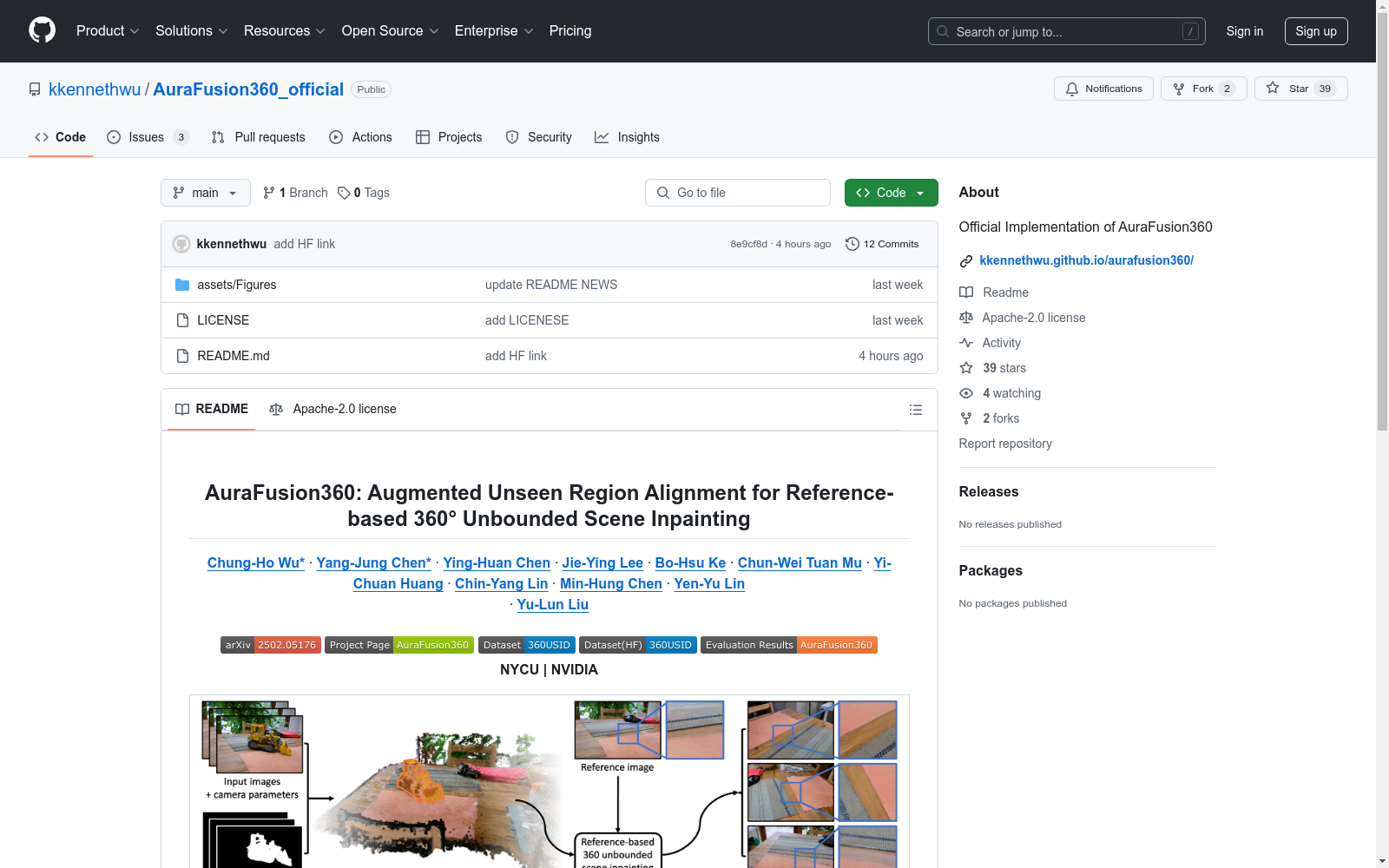Click the Readme book icon in About

coord(966,293)
